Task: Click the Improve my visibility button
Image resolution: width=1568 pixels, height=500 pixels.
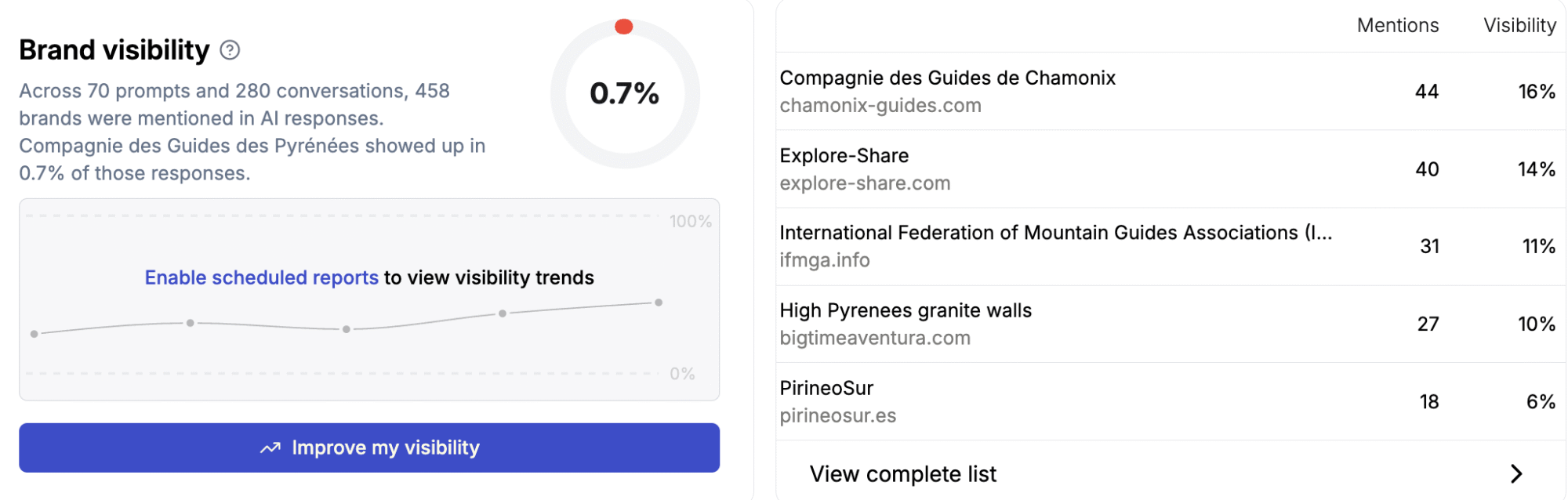Action: click(369, 447)
